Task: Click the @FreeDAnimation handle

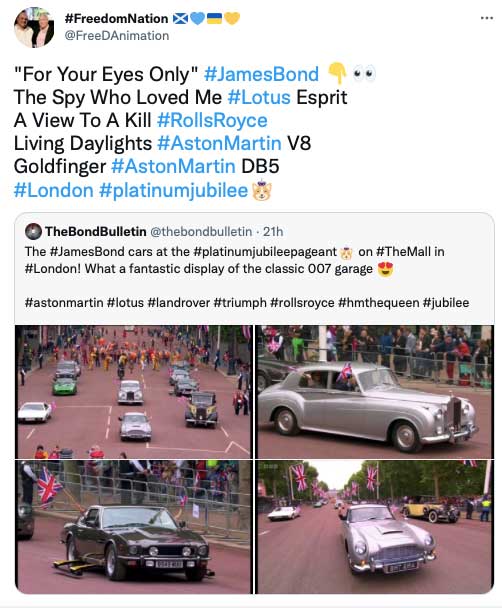Action: pyautogui.click(x=117, y=36)
